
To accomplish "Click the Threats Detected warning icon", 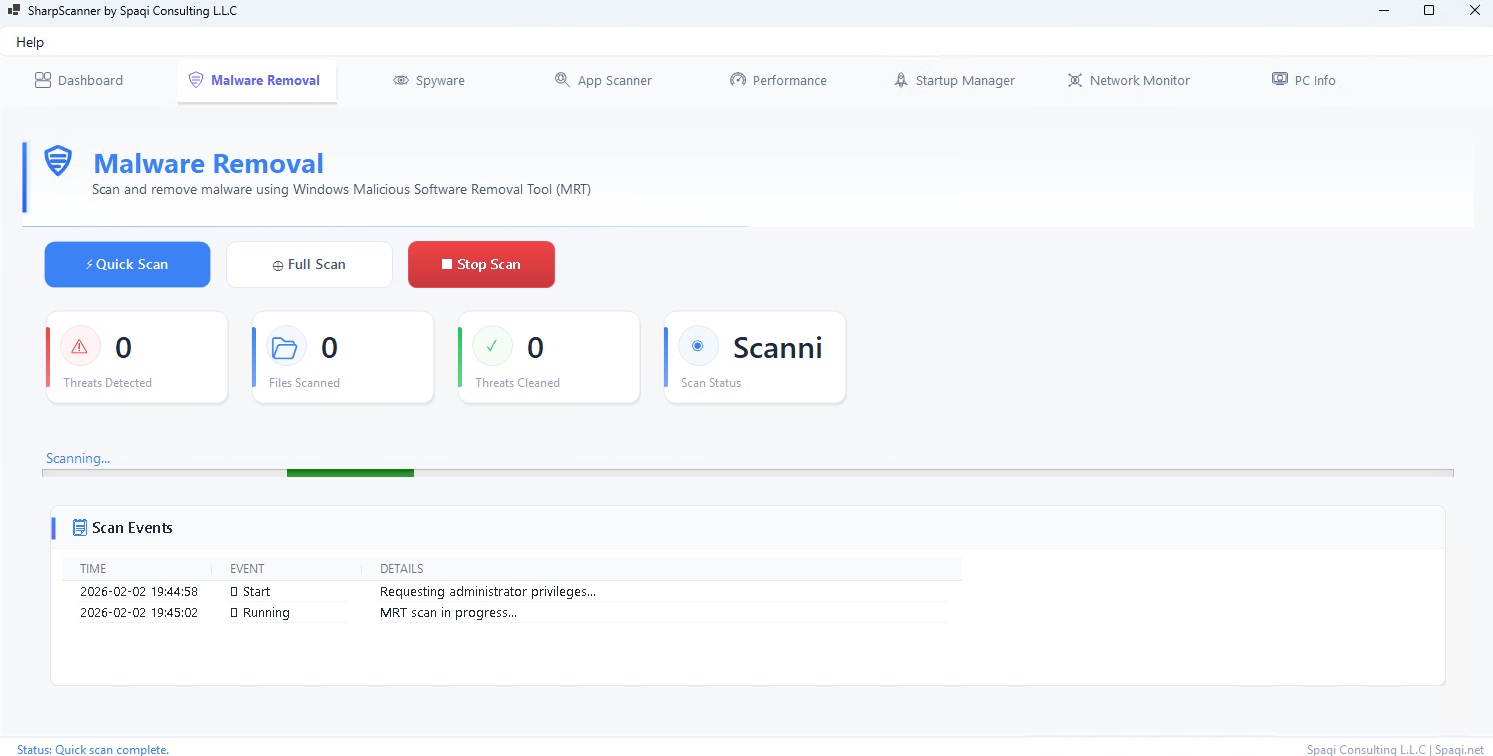I will click(x=80, y=346).
